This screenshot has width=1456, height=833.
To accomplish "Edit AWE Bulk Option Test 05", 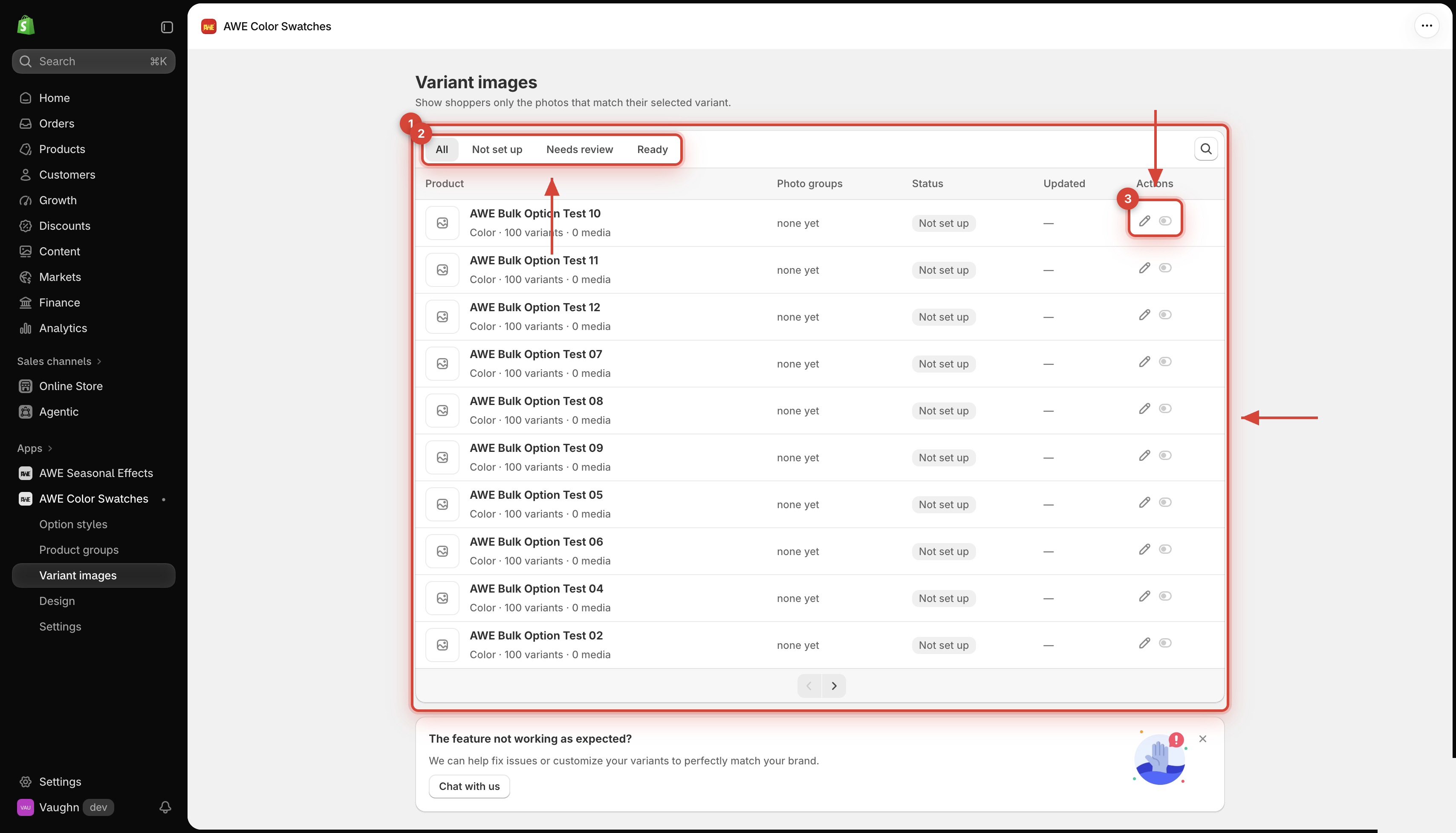I will pos(1144,502).
